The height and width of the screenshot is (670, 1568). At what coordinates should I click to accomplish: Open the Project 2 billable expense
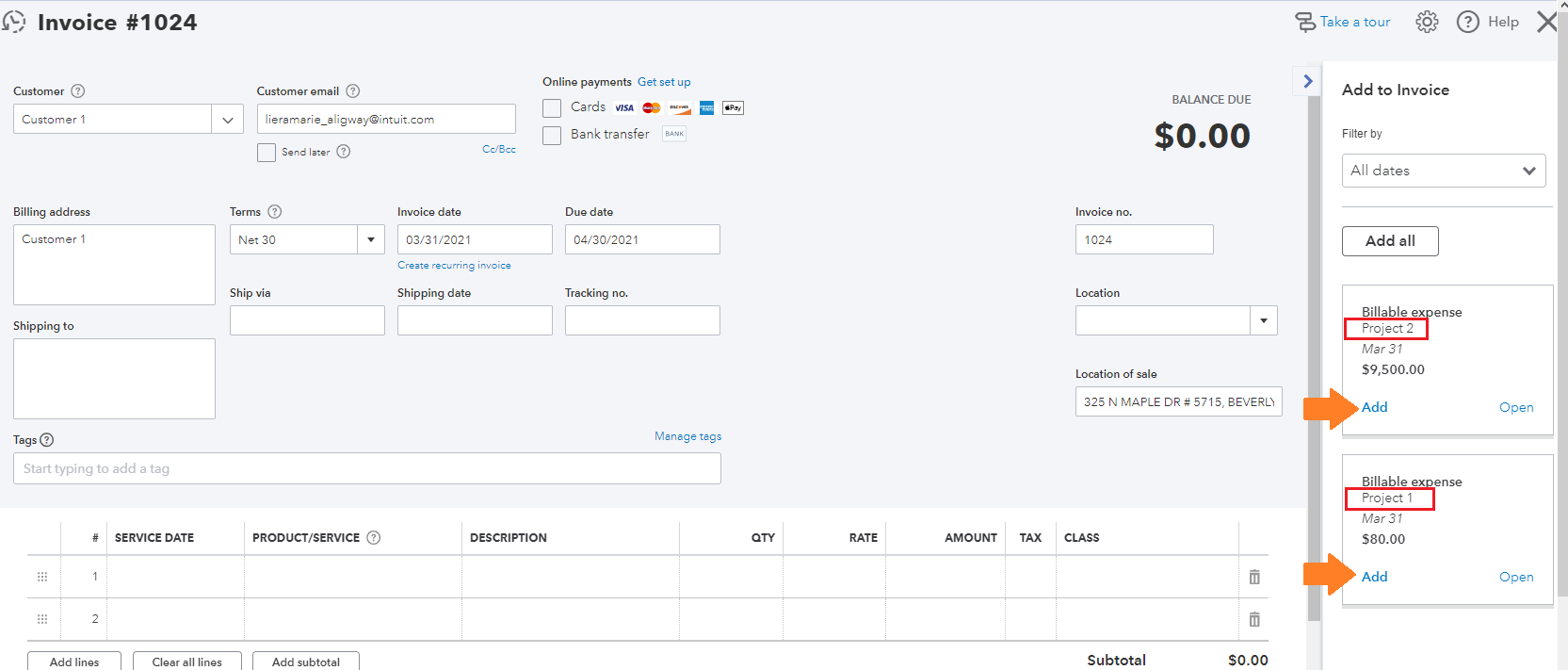[x=1516, y=407]
